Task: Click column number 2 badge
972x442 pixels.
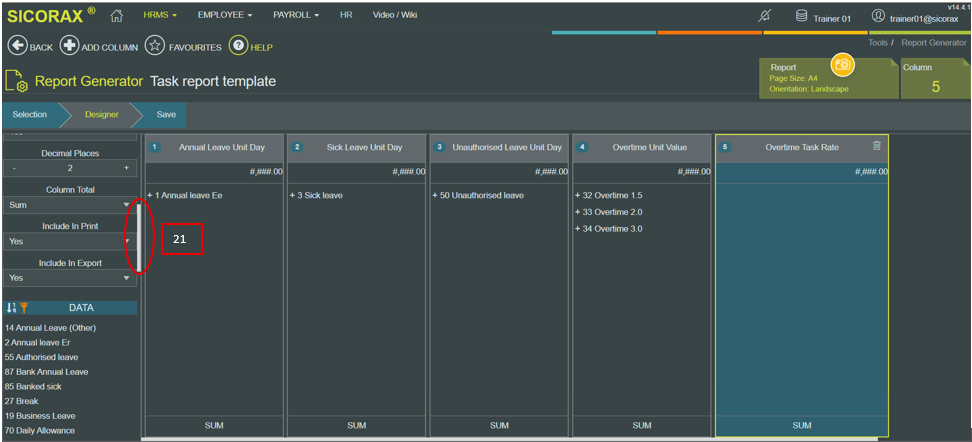Action: pos(298,148)
